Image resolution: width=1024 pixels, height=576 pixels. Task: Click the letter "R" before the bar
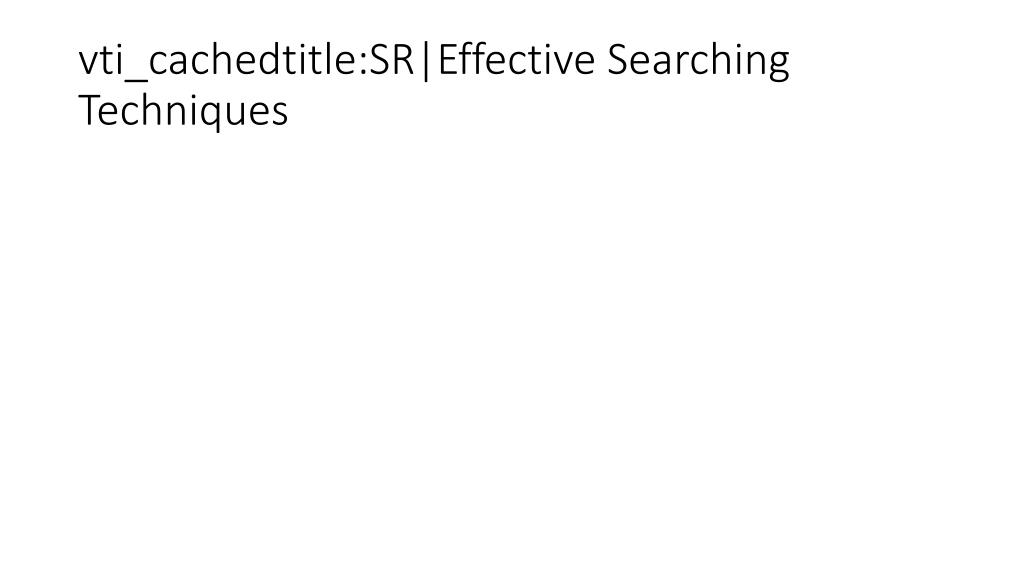(402, 60)
